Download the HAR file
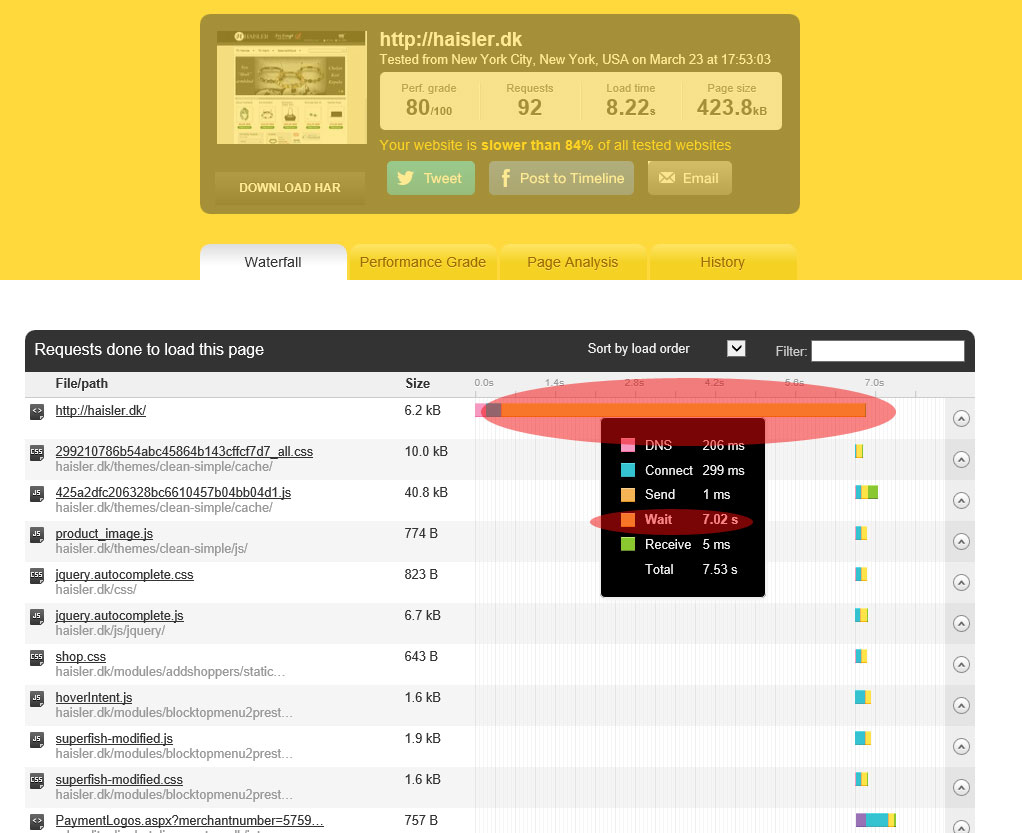The width and height of the screenshot is (1022, 833). (x=290, y=188)
